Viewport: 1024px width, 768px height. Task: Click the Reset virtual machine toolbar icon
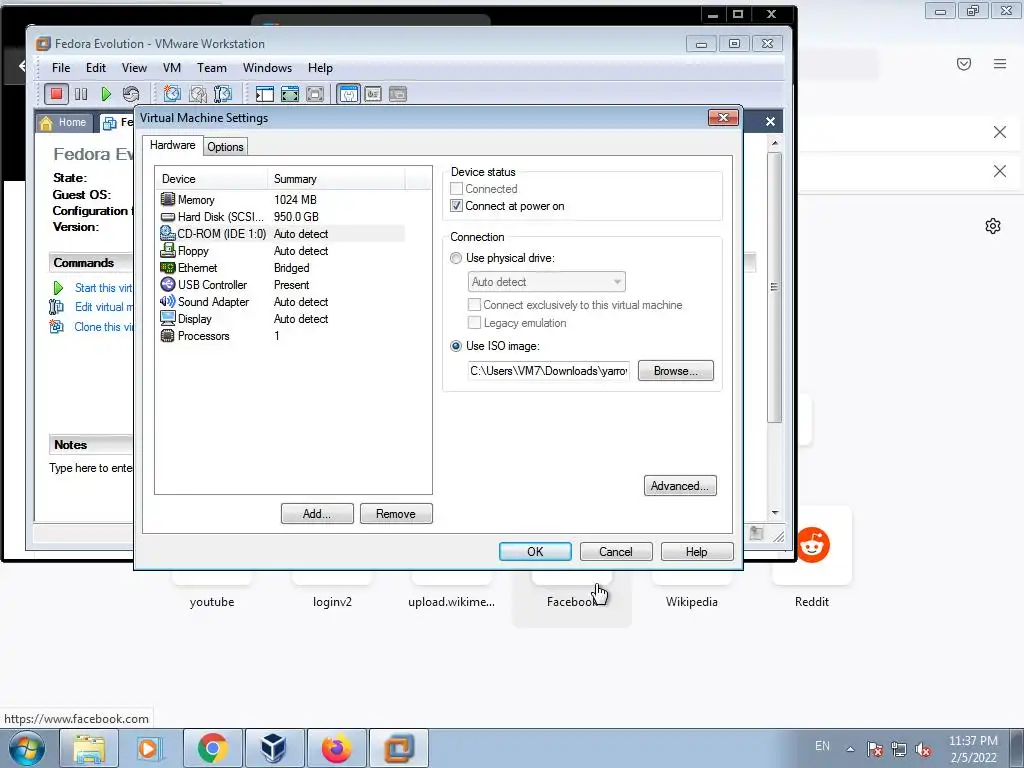pyautogui.click(x=131, y=94)
